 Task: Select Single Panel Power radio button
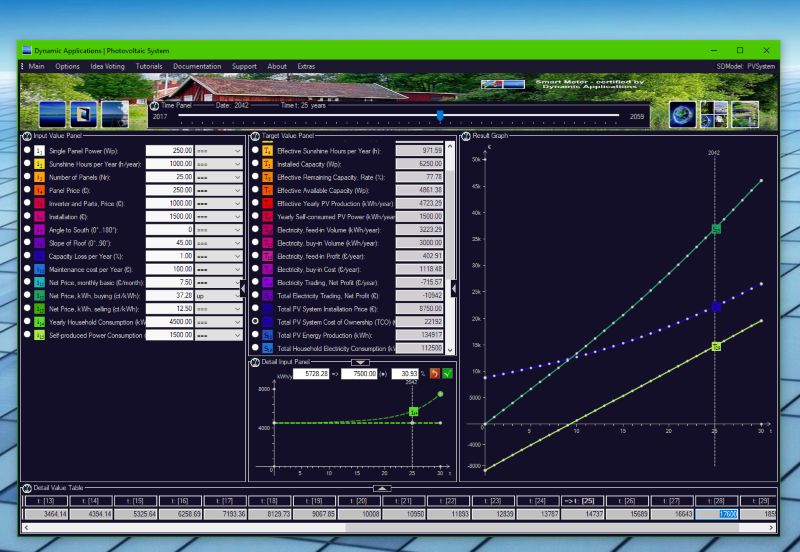(27, 150)
